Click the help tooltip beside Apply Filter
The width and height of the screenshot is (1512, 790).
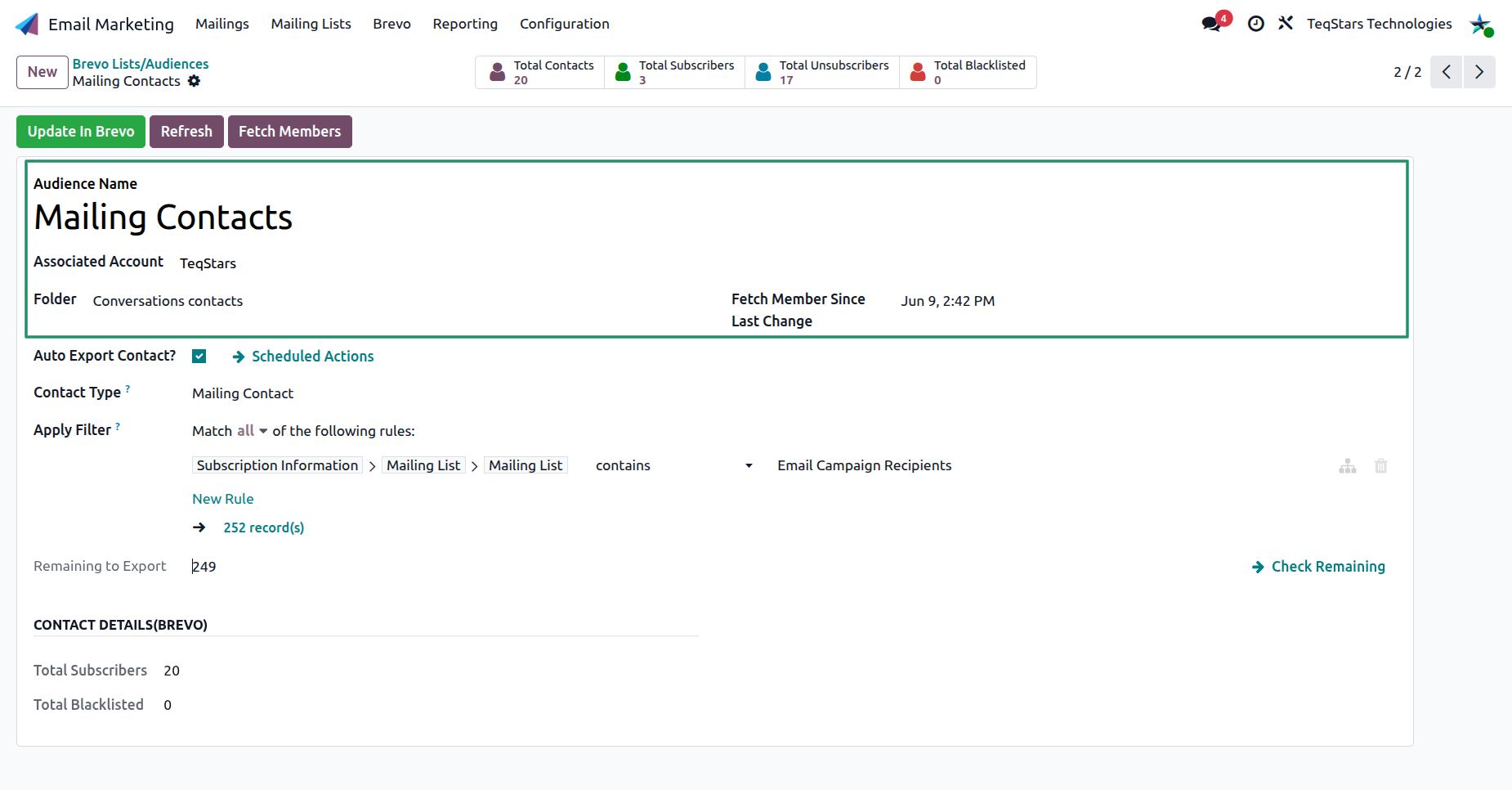[118, 426]
